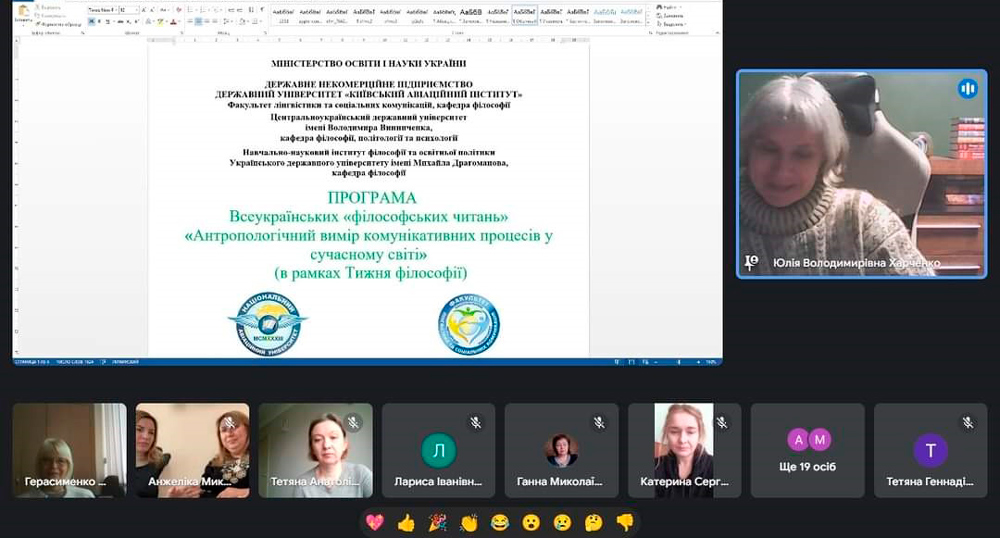The width and height of the screenshot is (1000, 538).
Task: Click the Cut button in Clipboard group
Action: coord(48,8)
